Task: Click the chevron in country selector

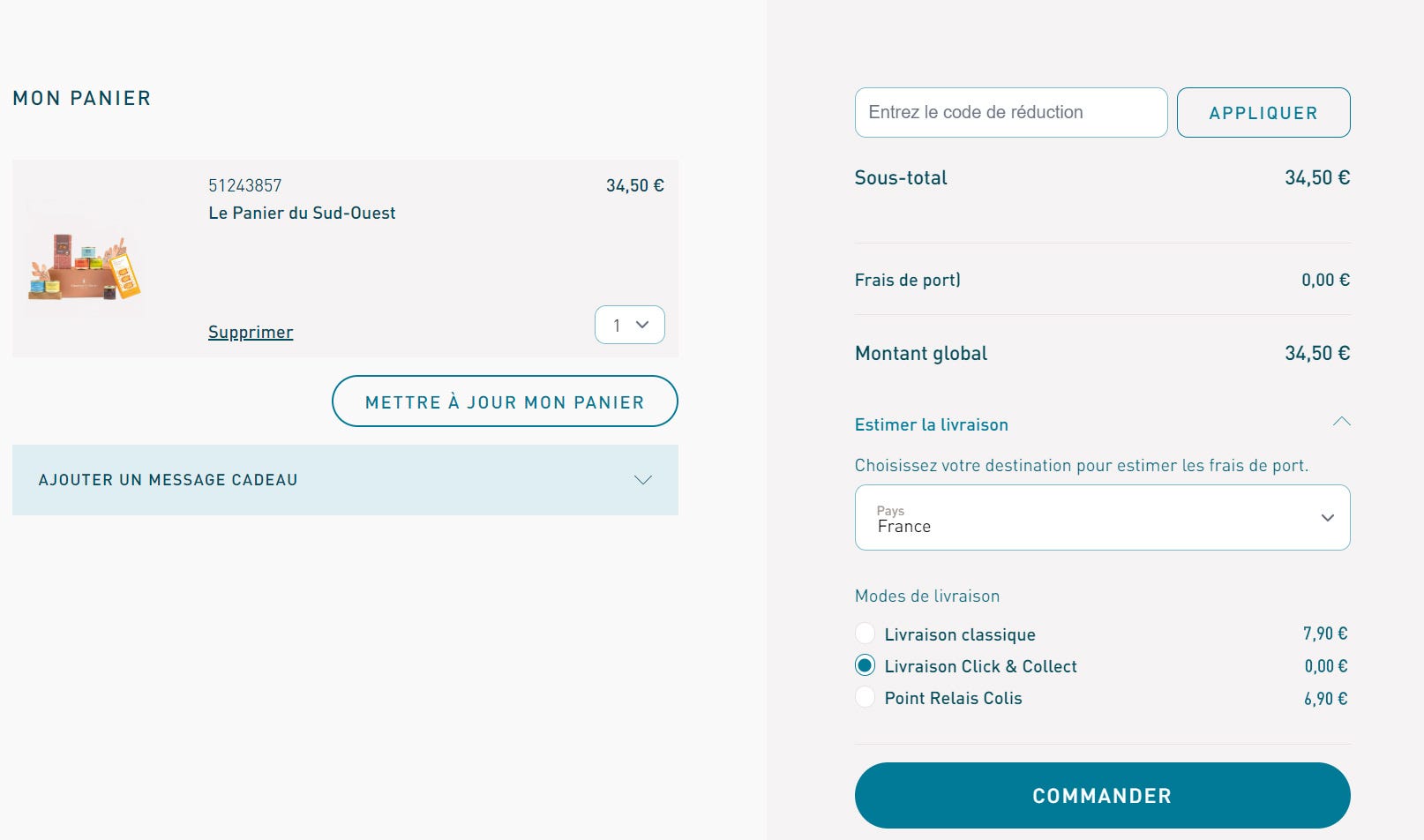Action: point(1327,518)
